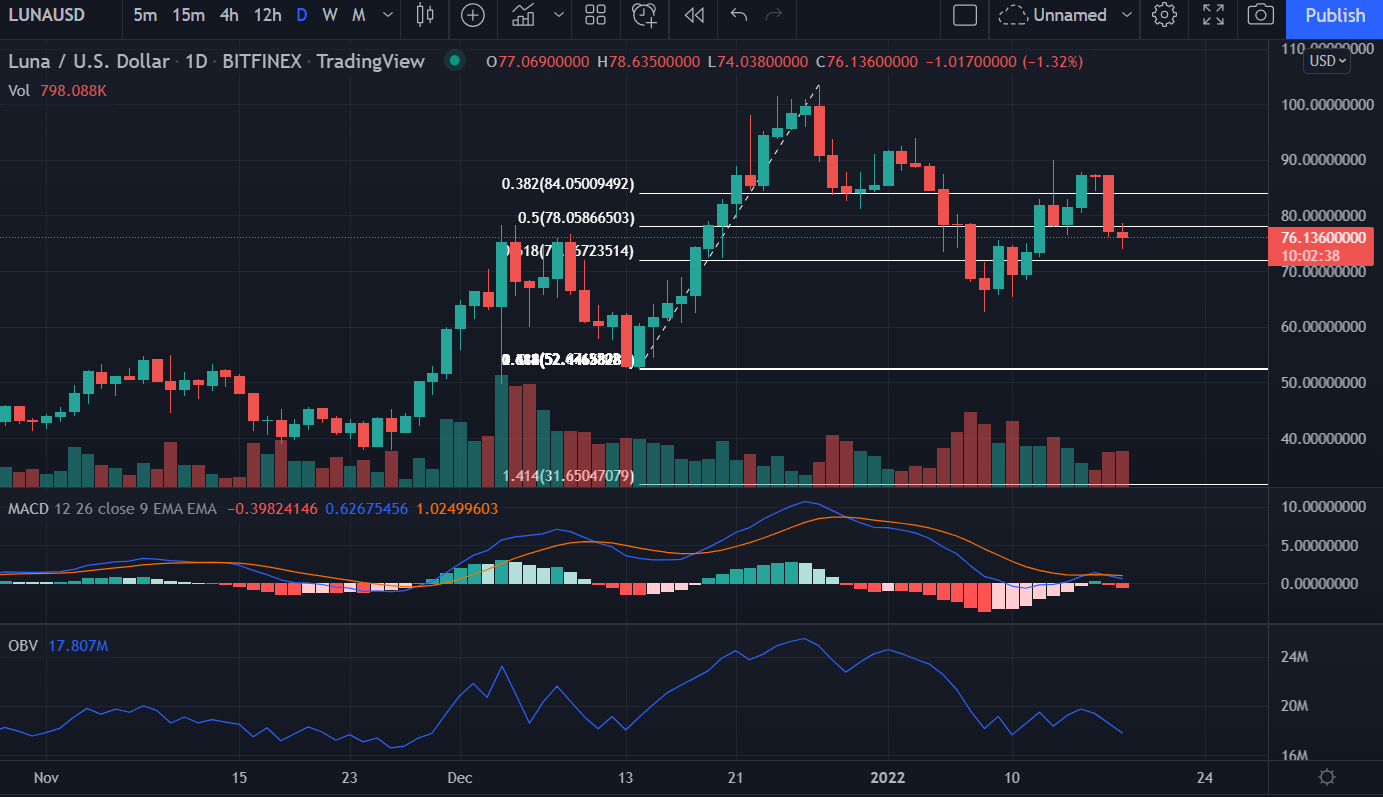Enter fullscreen mode

point(1213,15)
